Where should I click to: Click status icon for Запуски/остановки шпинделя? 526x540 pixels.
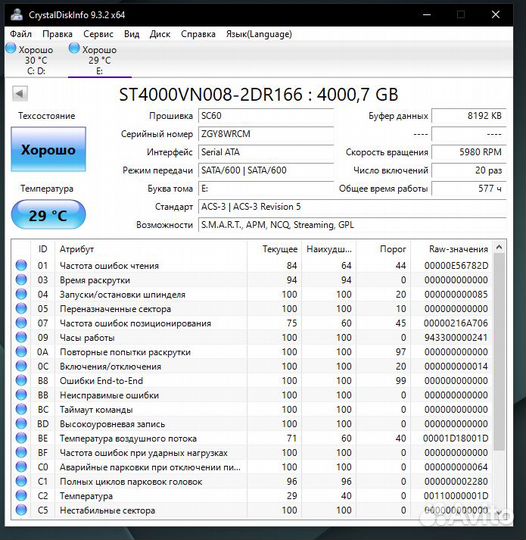pos(21,294)
